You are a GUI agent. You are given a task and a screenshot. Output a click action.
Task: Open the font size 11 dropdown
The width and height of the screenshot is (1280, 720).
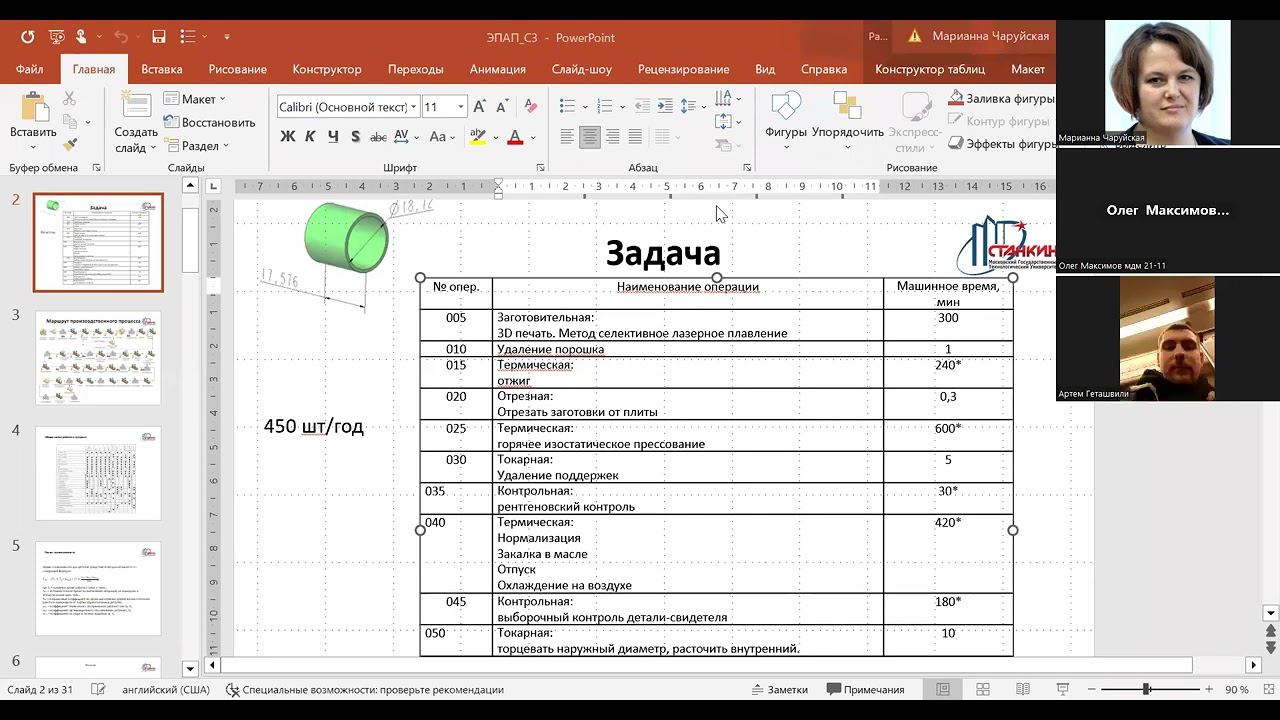(461, 107)
